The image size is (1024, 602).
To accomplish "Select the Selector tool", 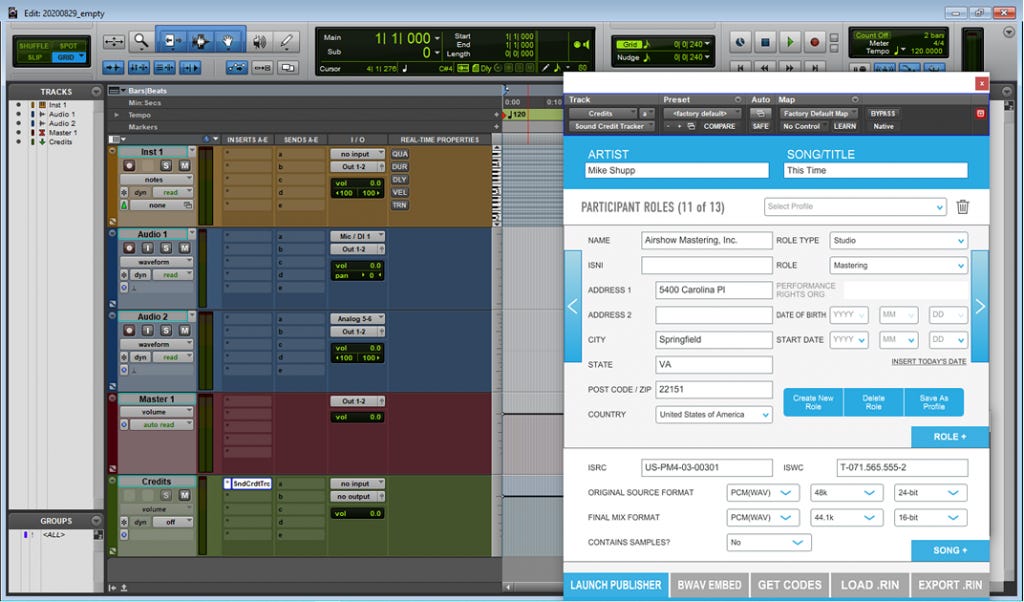I will tap(200, 41).
